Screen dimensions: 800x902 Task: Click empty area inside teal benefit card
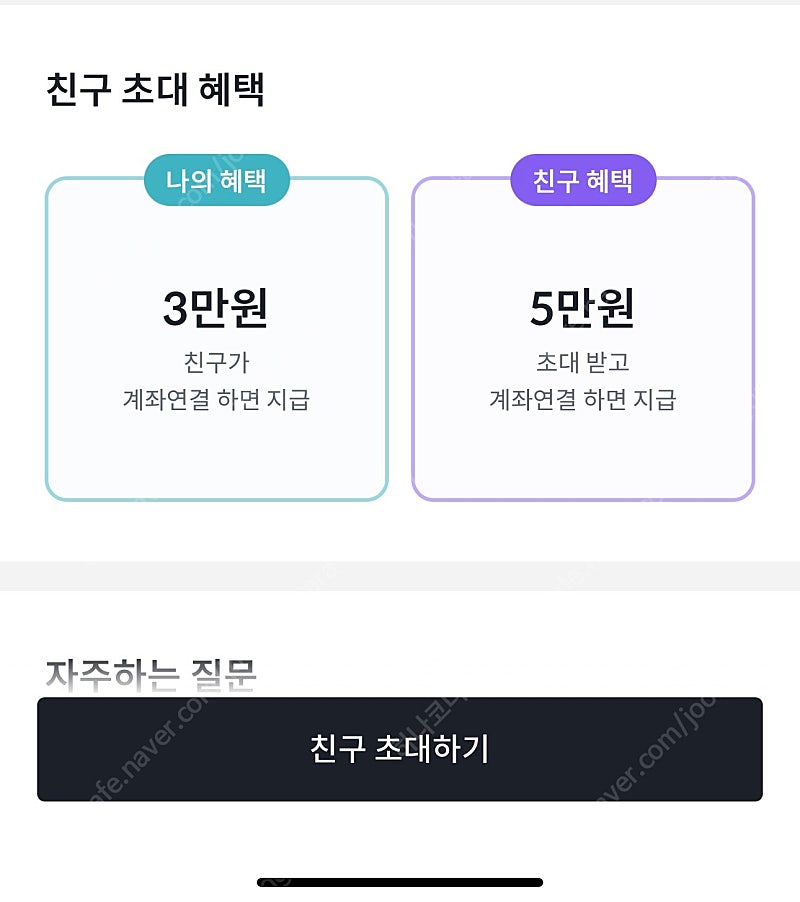pyautogui.click(x=217, y=460)
